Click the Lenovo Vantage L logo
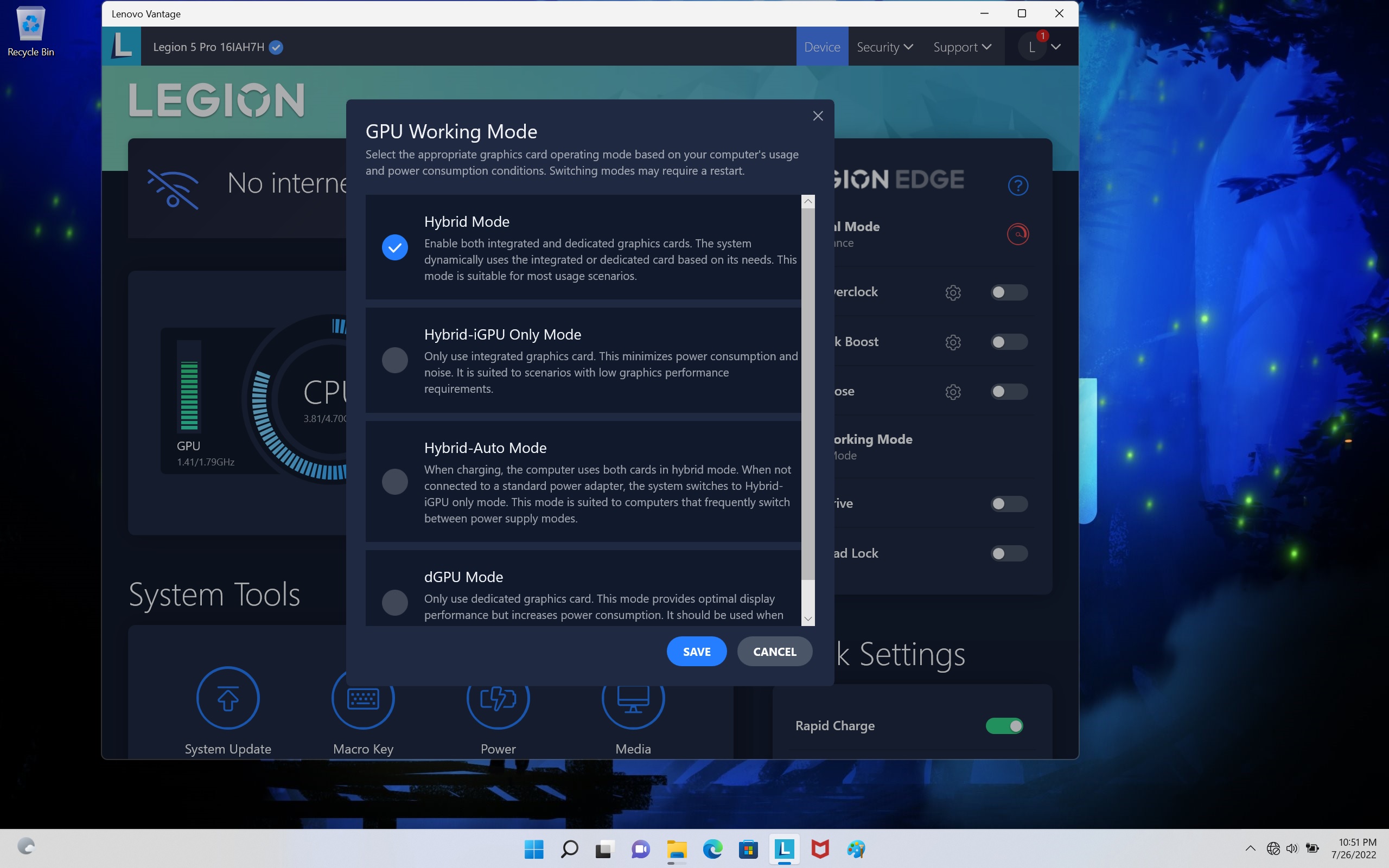The image size is (1389, 868). 122,46
